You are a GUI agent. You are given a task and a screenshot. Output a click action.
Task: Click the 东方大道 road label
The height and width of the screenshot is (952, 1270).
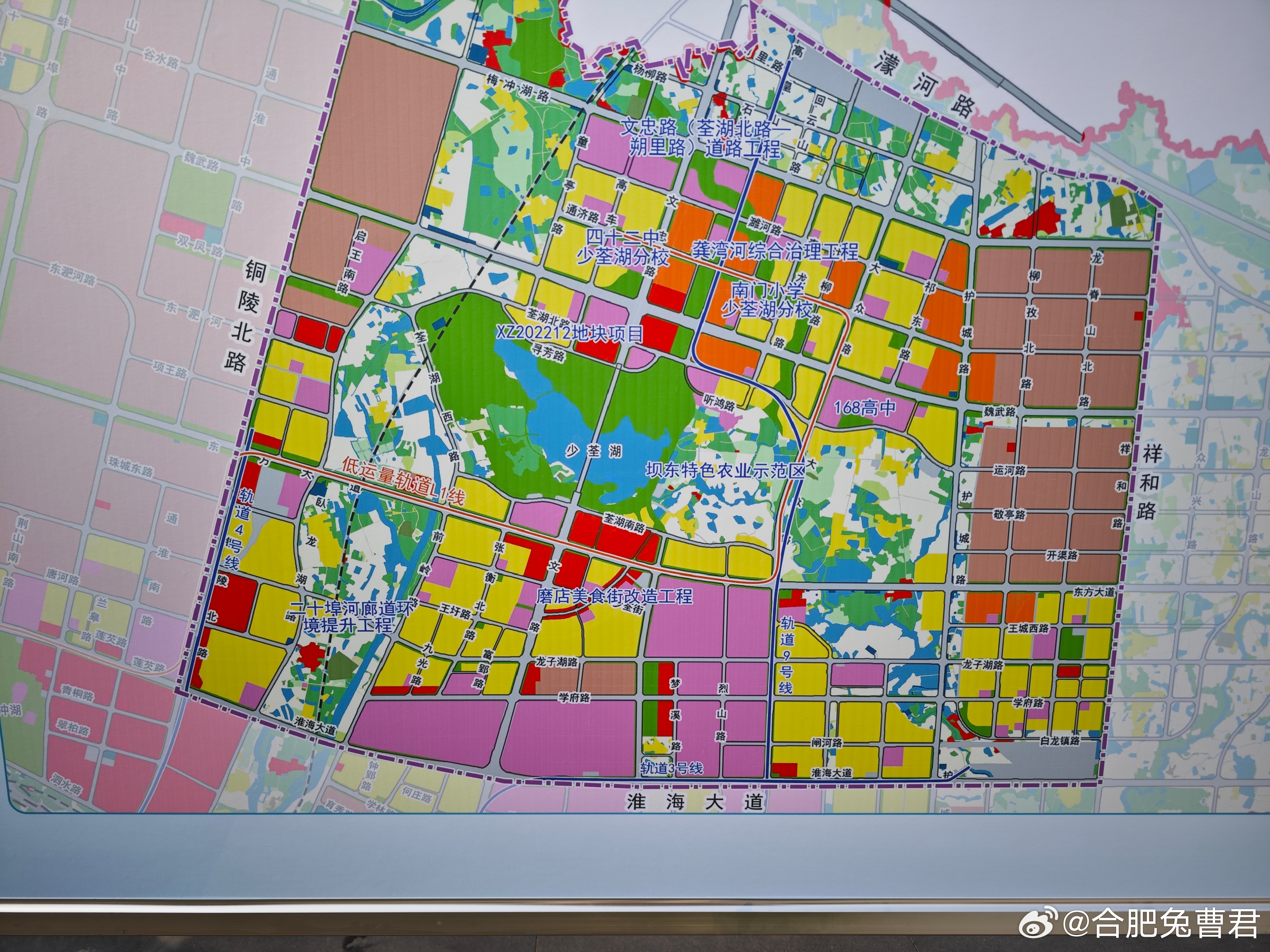[1094, 592]
